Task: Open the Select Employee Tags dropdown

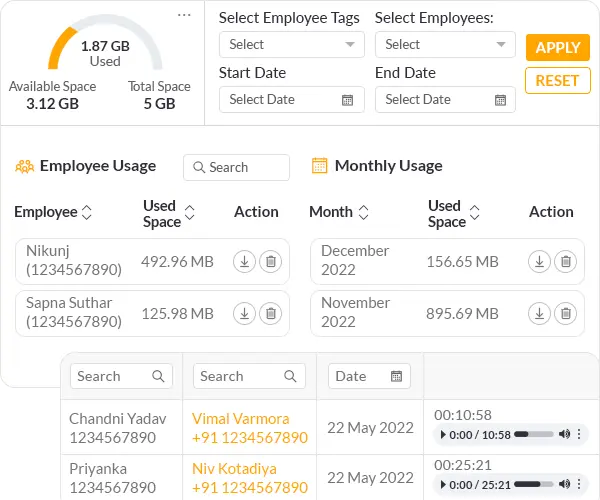Action: pyautogui.click(x=292, y=45)
